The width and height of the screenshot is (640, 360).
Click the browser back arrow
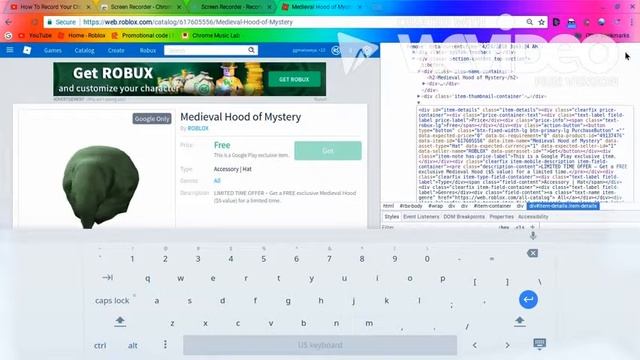(9, 22)
